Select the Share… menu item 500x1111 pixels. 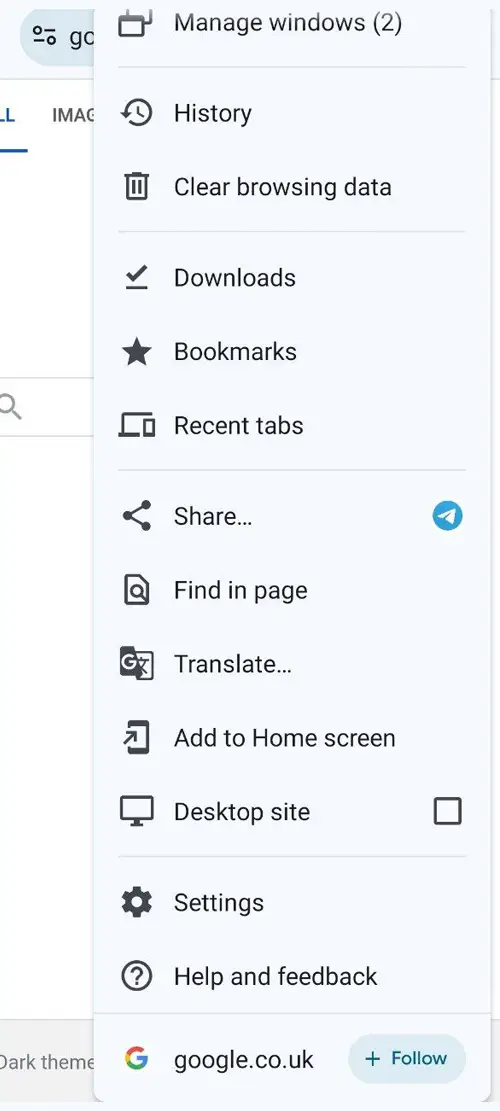[x=292, y=517]
